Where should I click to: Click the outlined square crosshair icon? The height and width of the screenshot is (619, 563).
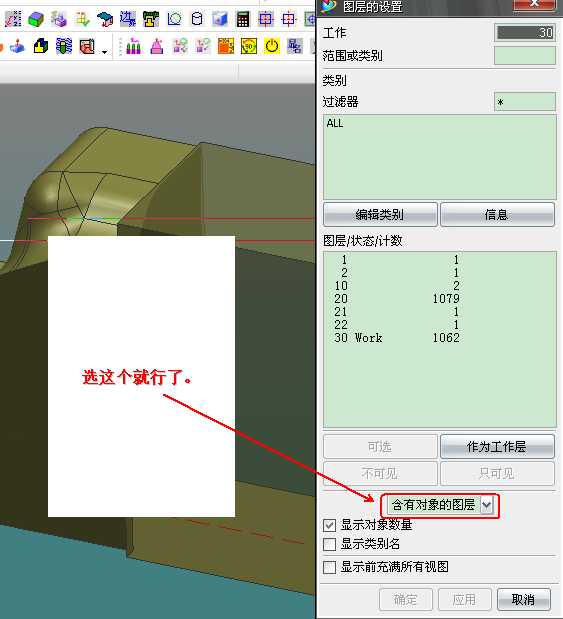coord(289,19)
